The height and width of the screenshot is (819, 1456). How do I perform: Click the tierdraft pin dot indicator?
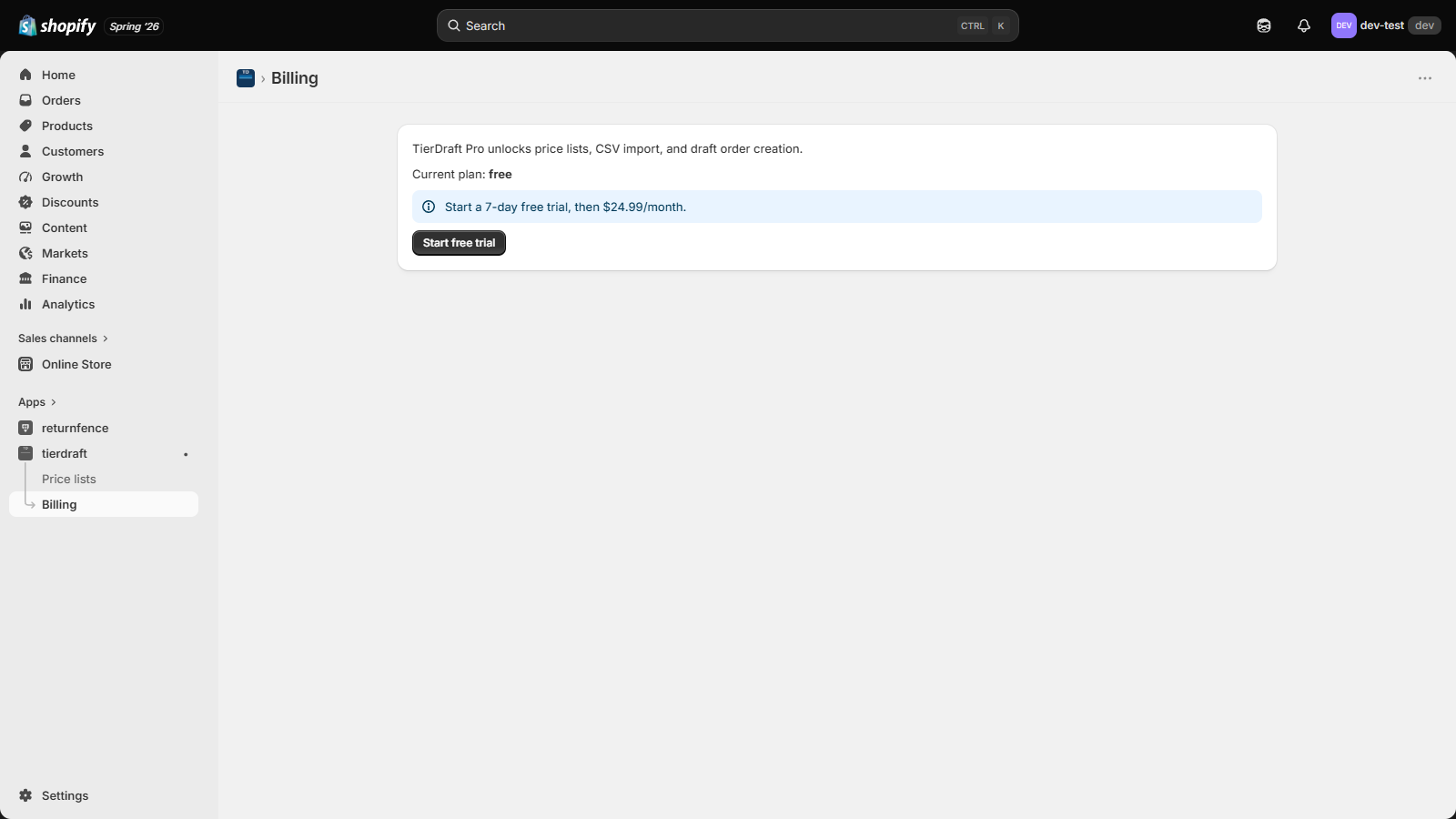click(x=186, y=454)
